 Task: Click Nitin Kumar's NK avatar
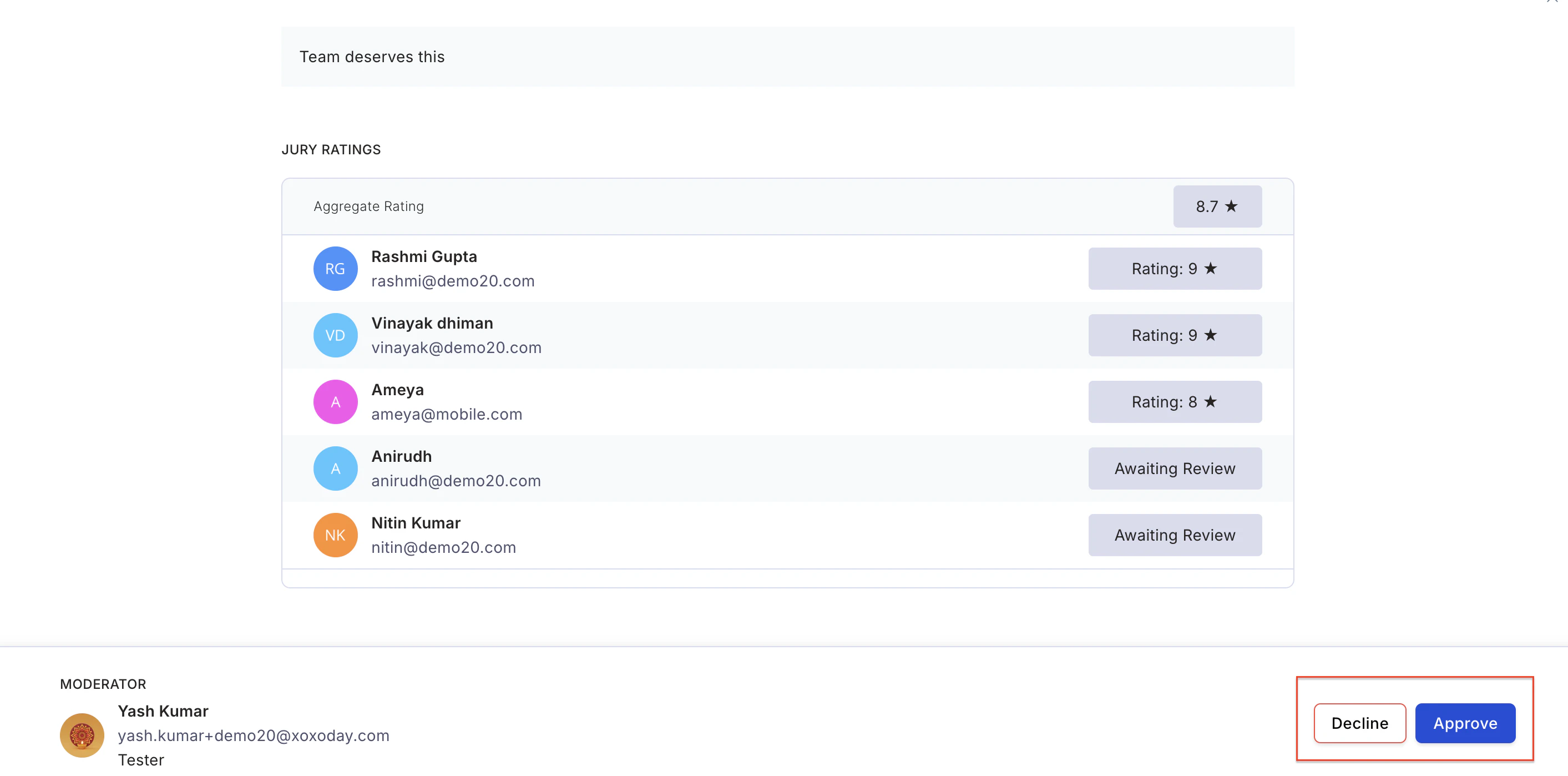(x=335, y=535)
